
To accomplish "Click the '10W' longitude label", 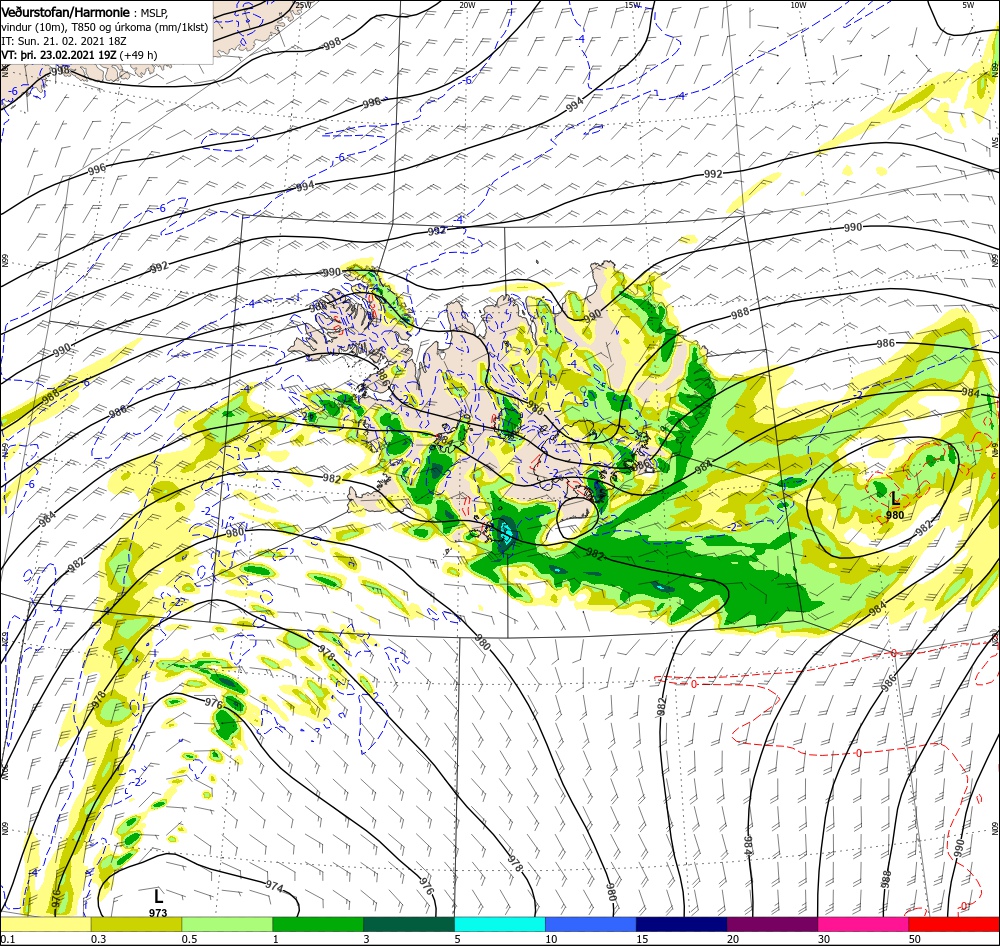I will (x=798, y=5).
